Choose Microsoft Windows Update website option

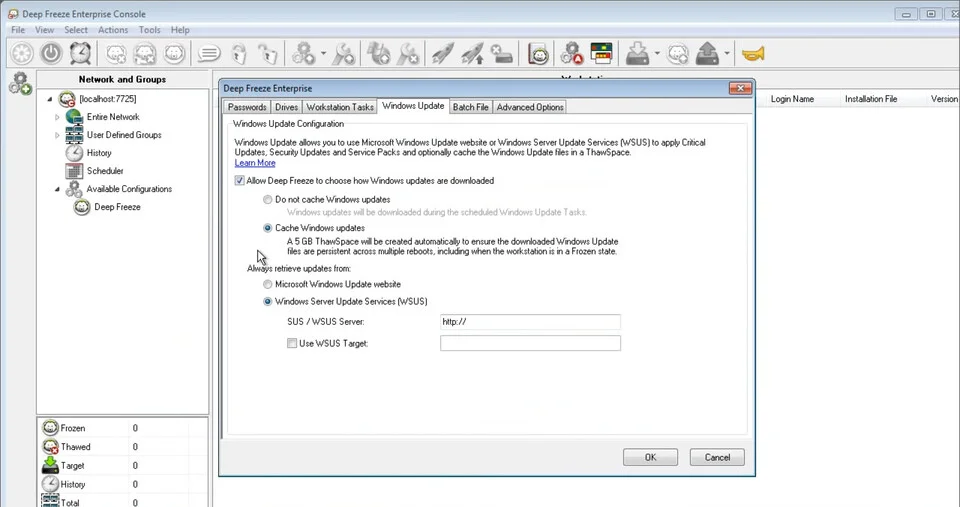(268, 284)
